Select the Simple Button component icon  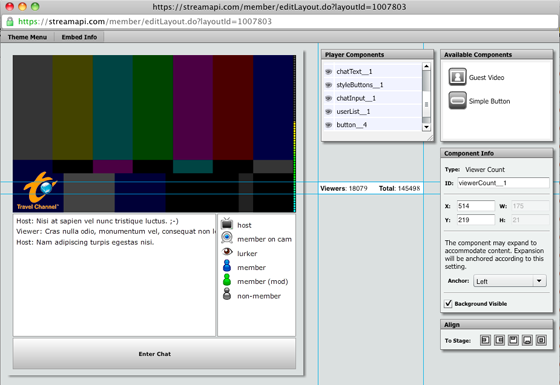click(458, 100)
